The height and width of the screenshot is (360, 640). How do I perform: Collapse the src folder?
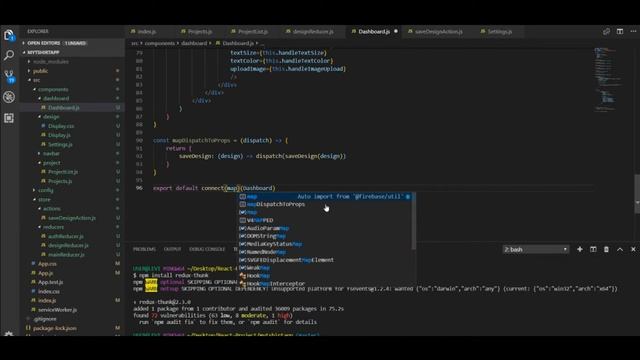click(29, 80)
